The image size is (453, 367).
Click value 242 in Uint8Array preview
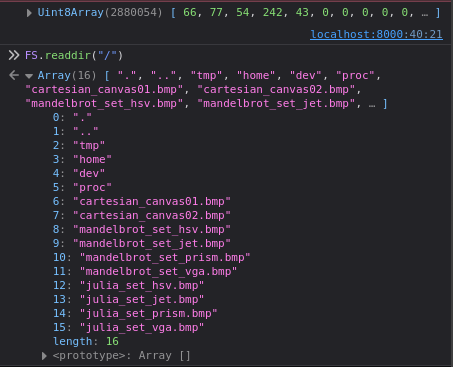pyautogui.click(x=273, y=13)
